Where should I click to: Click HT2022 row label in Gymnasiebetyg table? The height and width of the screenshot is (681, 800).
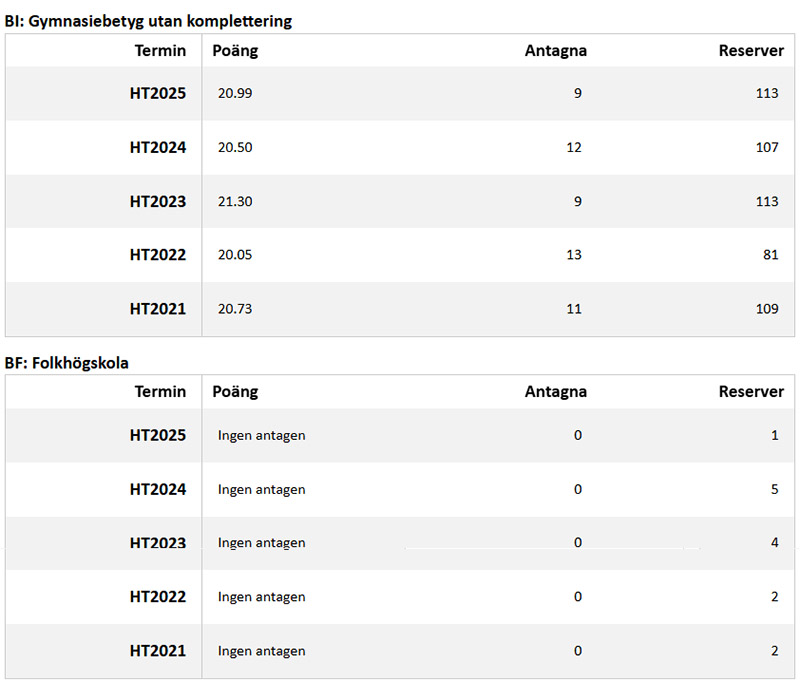pyautogui.click(x=157, y=255)
